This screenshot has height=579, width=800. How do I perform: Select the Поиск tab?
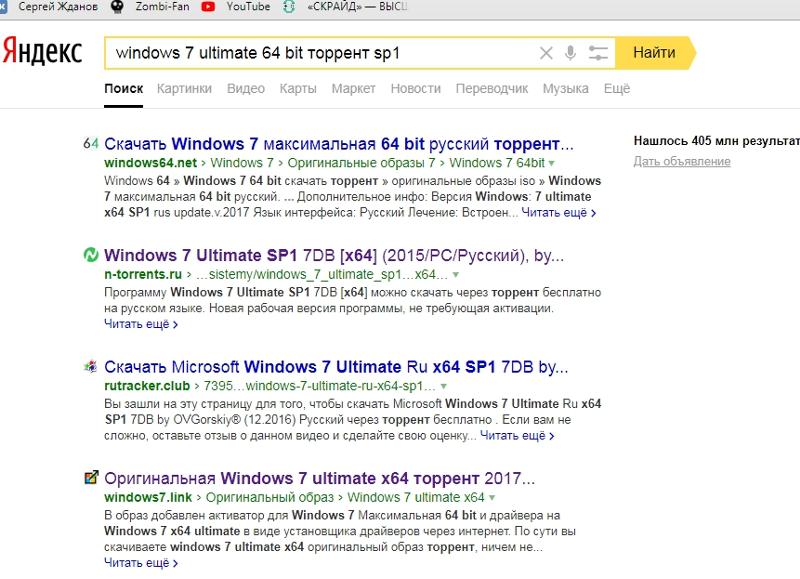pos(123,89)
